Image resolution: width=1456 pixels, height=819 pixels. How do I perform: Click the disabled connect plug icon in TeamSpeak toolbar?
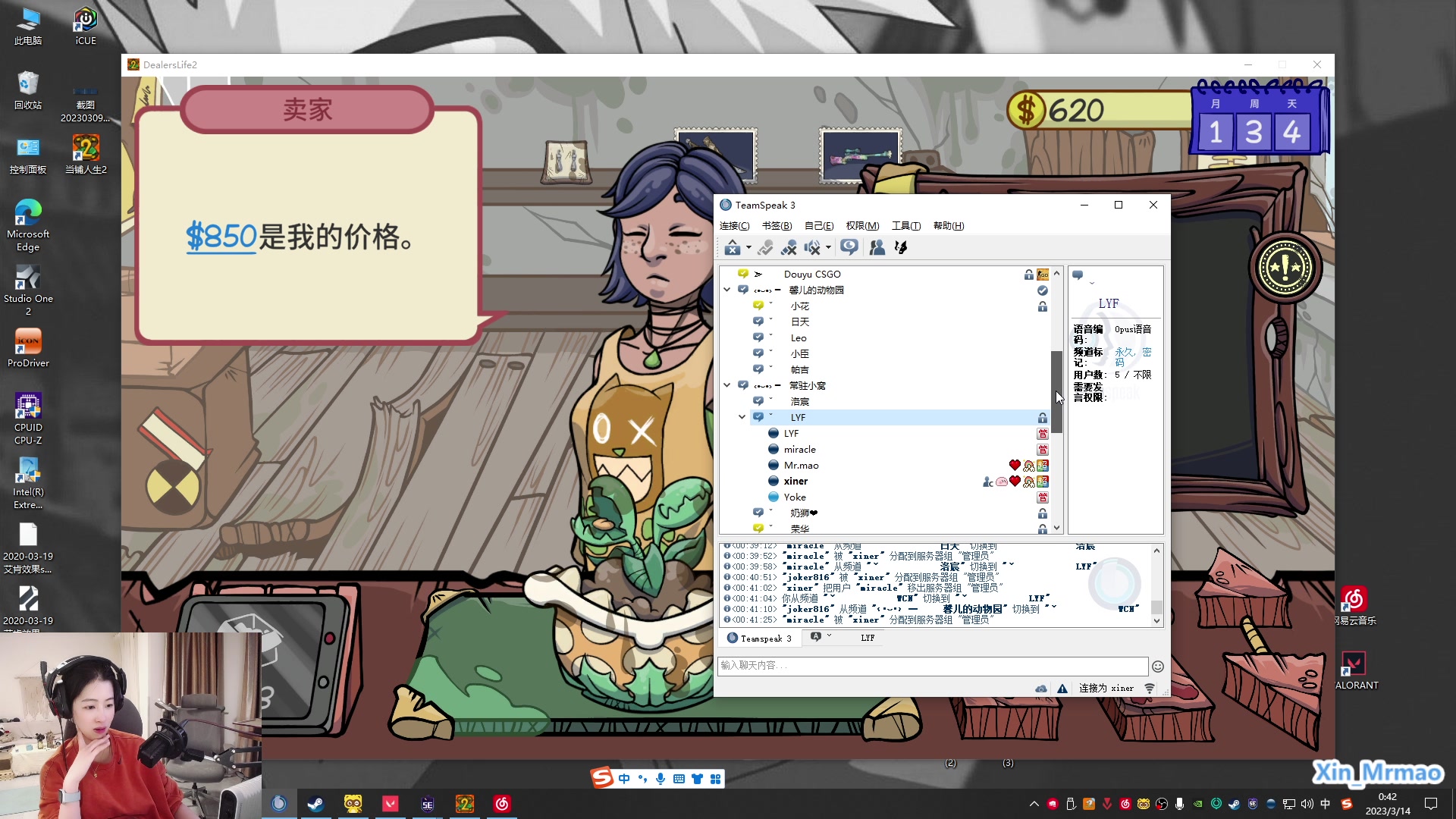765,247
